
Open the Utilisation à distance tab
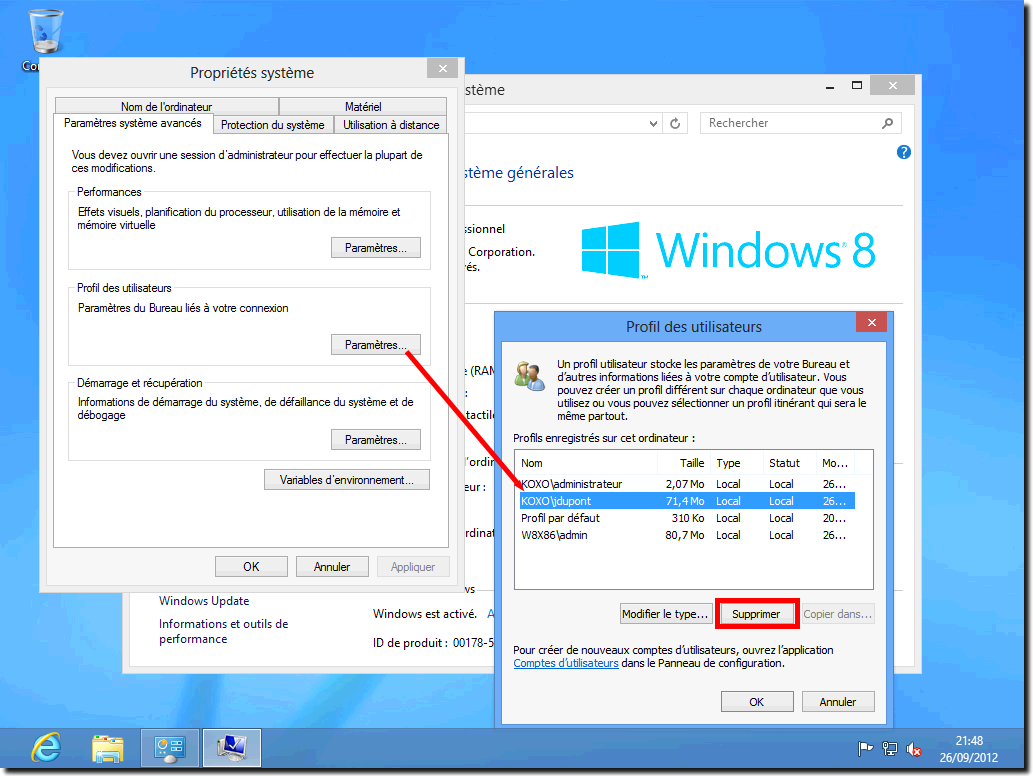click(391, 125)
